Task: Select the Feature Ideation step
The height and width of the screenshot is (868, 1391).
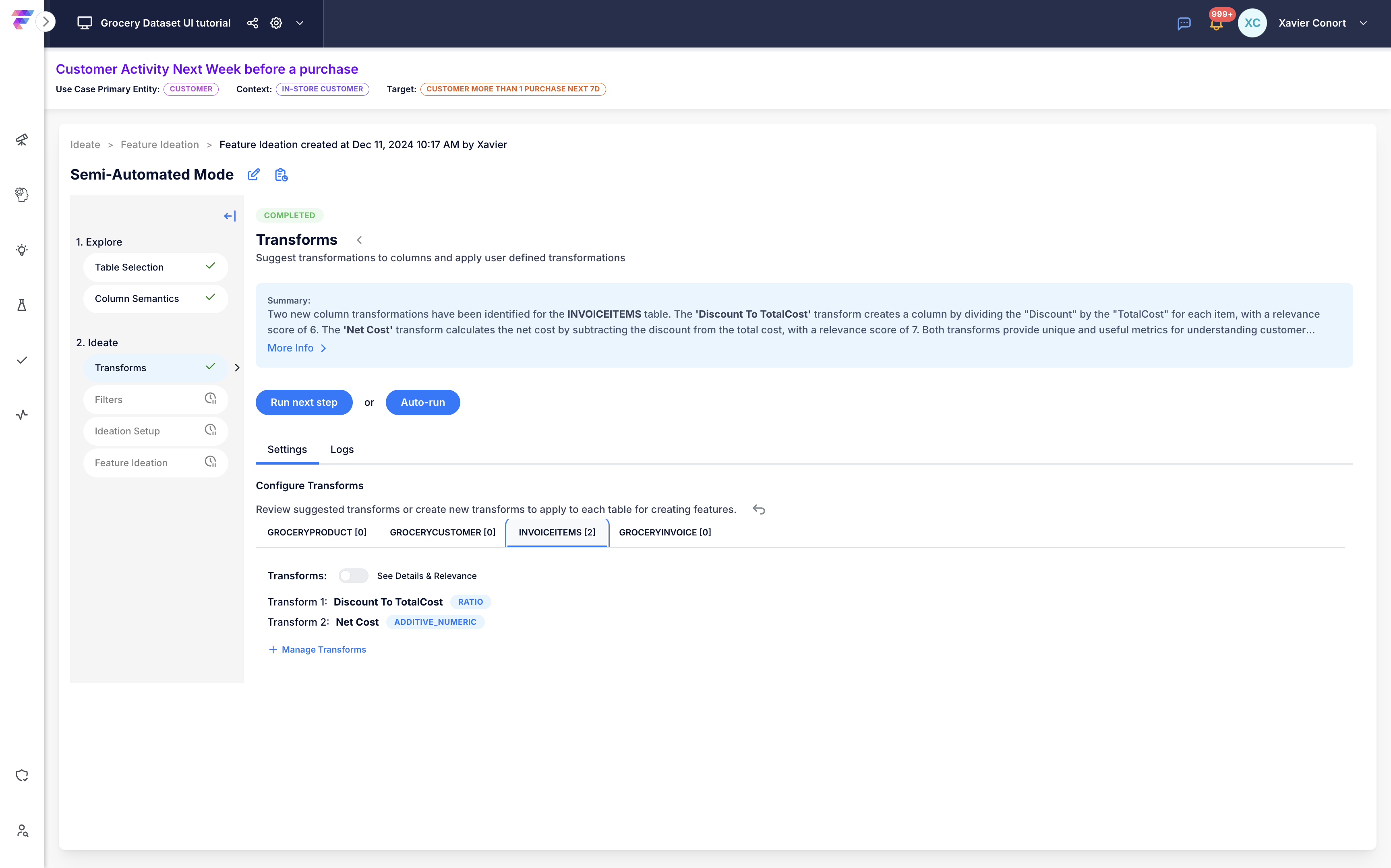Action: 155,463
